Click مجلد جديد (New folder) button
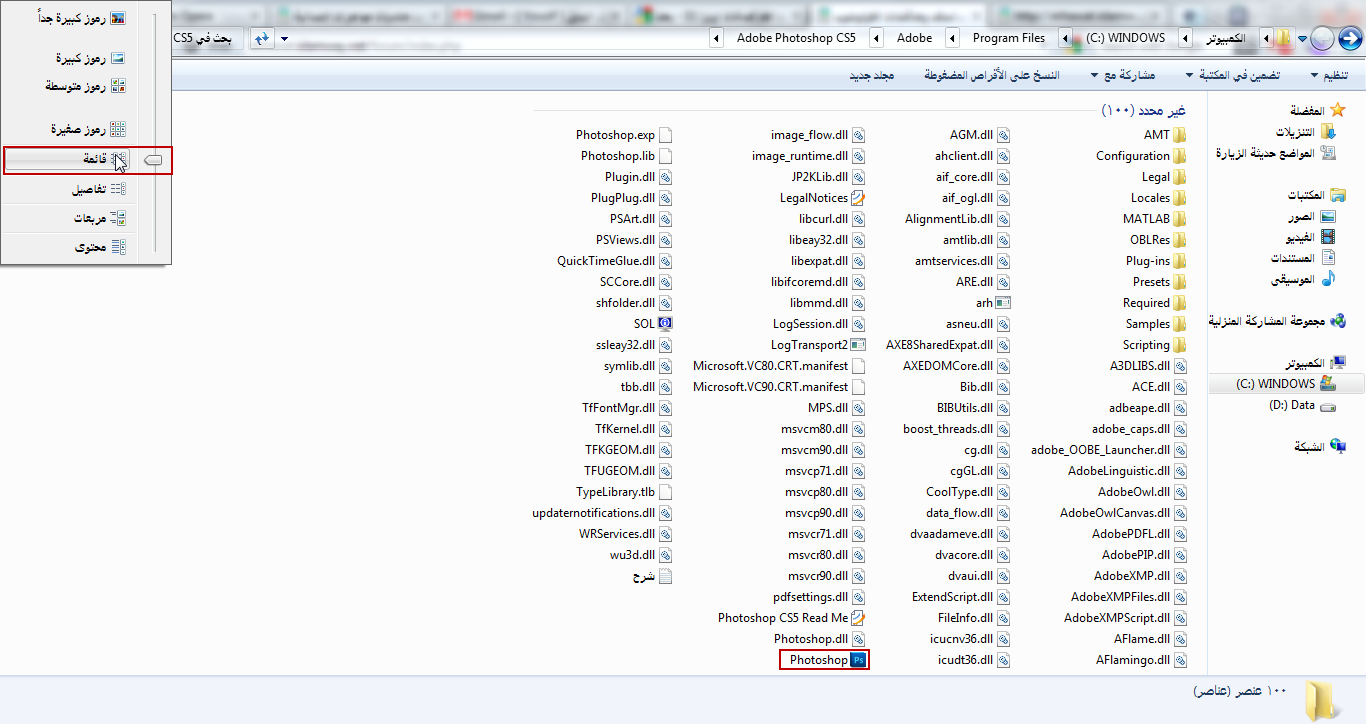 (x=871, y=76)
